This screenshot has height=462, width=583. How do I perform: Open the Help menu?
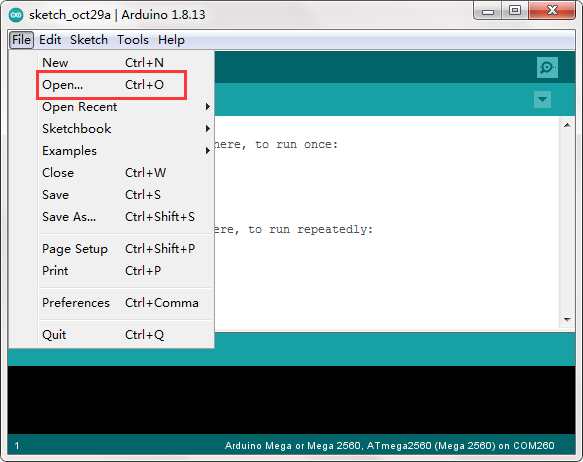pos(171,39)
